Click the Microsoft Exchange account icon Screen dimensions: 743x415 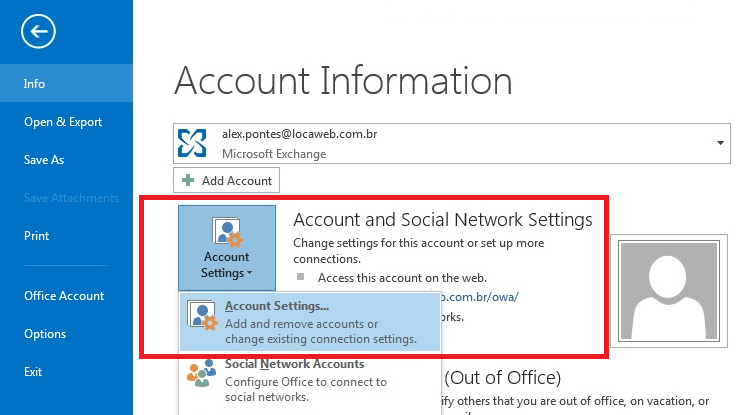[192, 143]
